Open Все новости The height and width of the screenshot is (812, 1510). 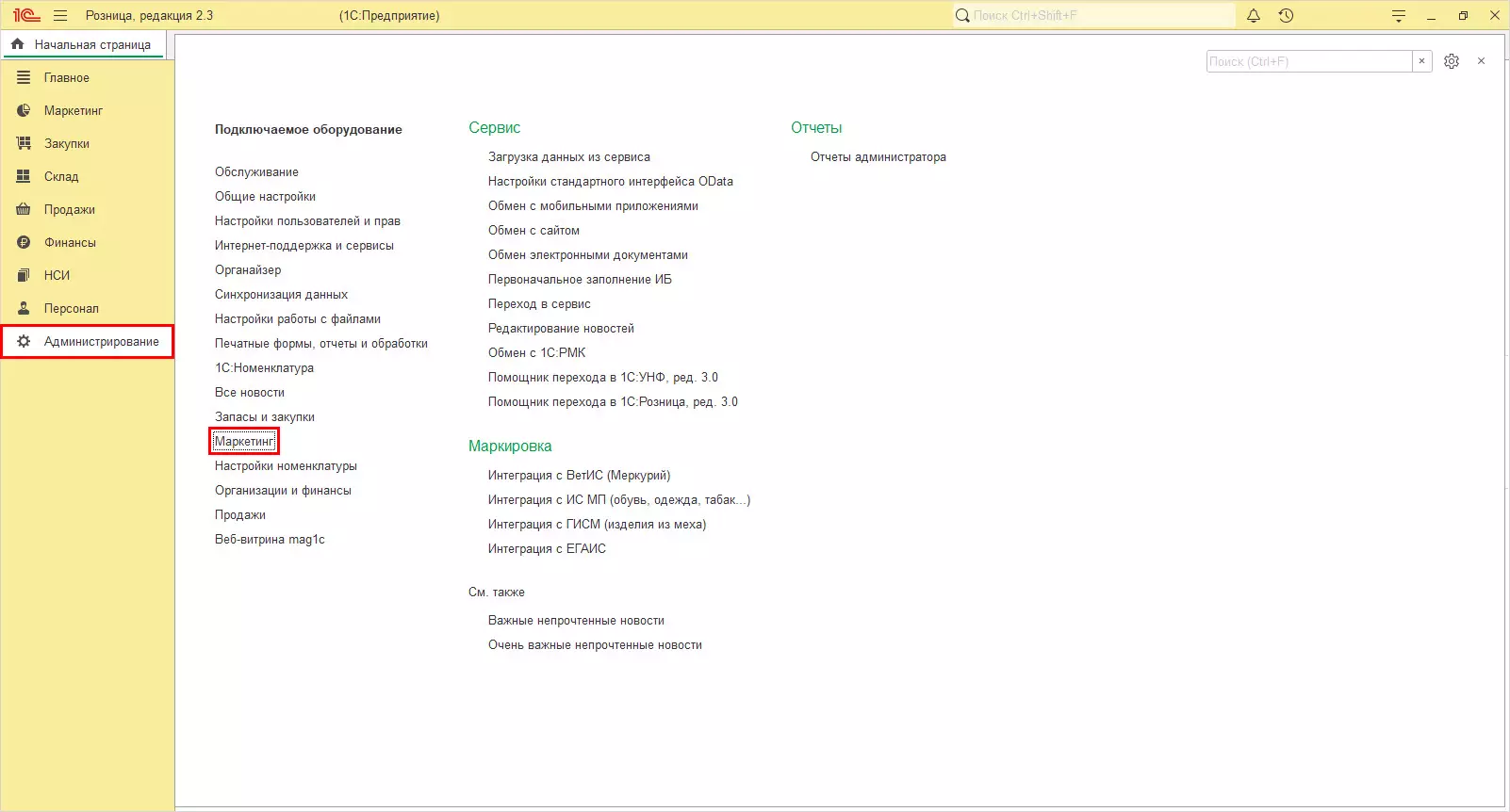coord(250,393)
